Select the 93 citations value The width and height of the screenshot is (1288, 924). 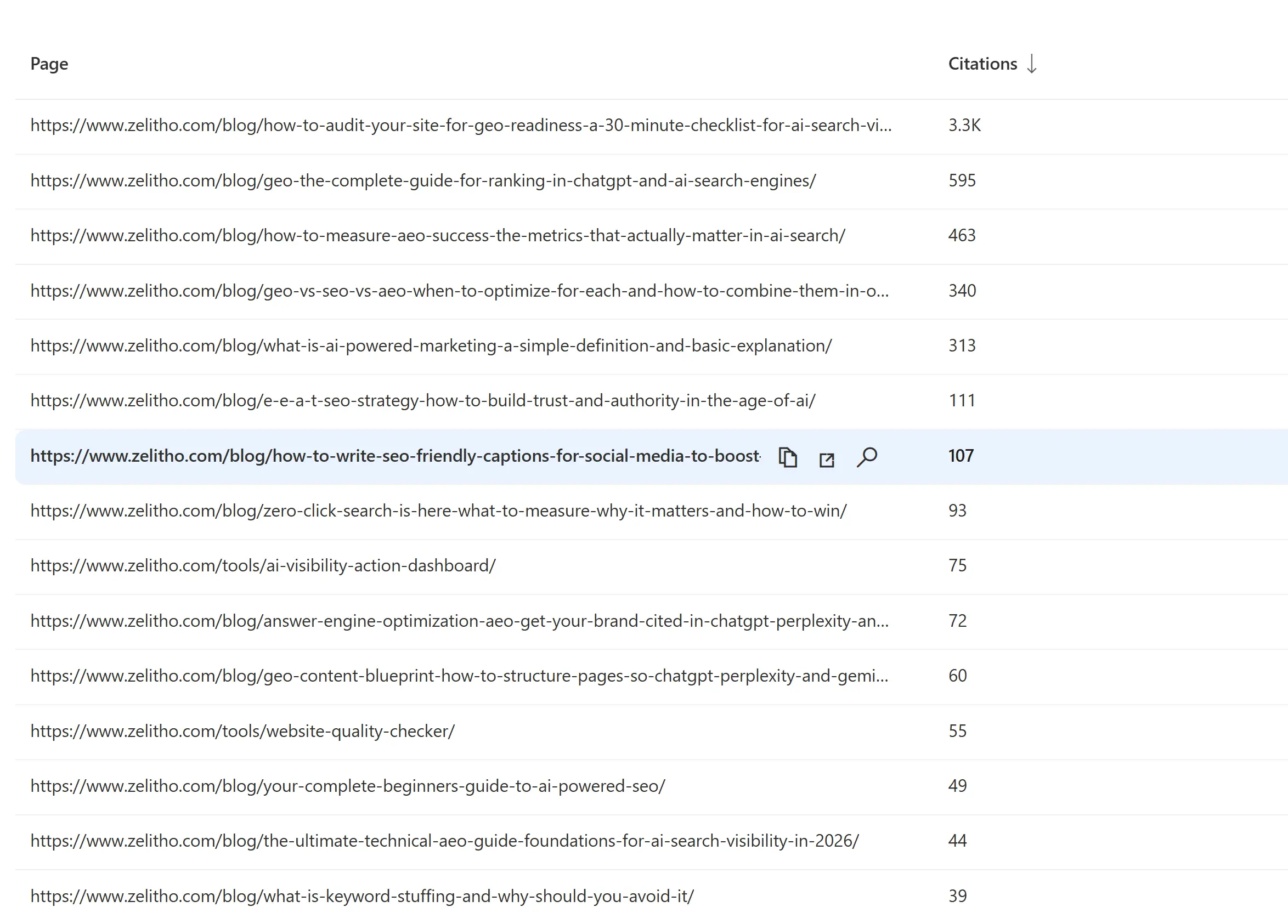point(957,511)
